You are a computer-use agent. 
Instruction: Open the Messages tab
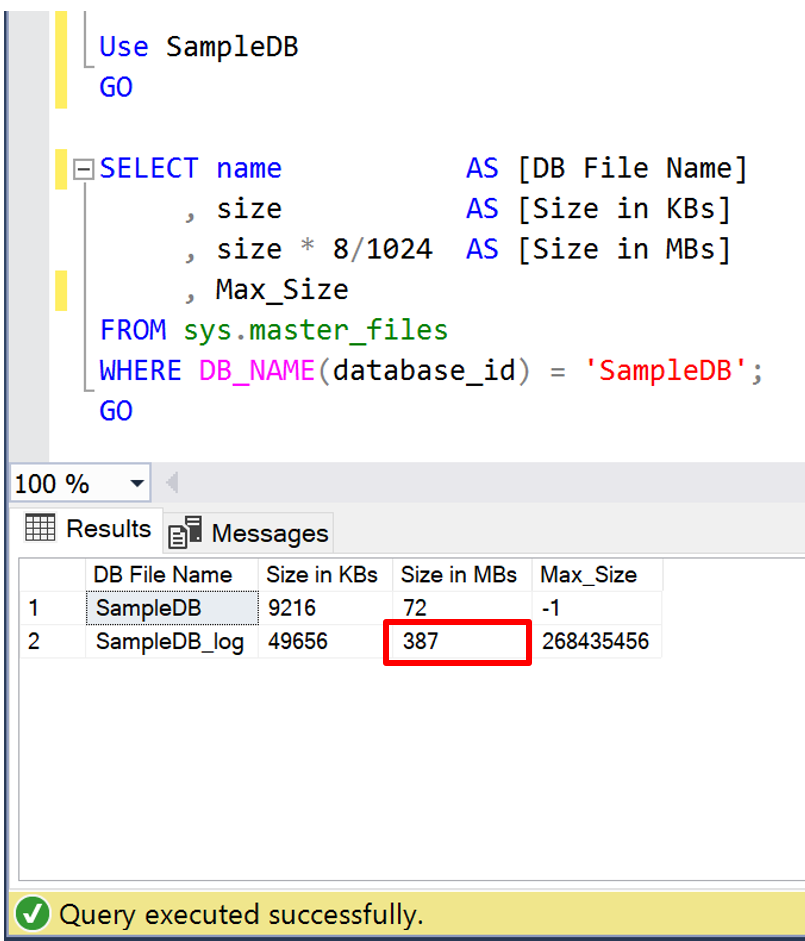249,534
